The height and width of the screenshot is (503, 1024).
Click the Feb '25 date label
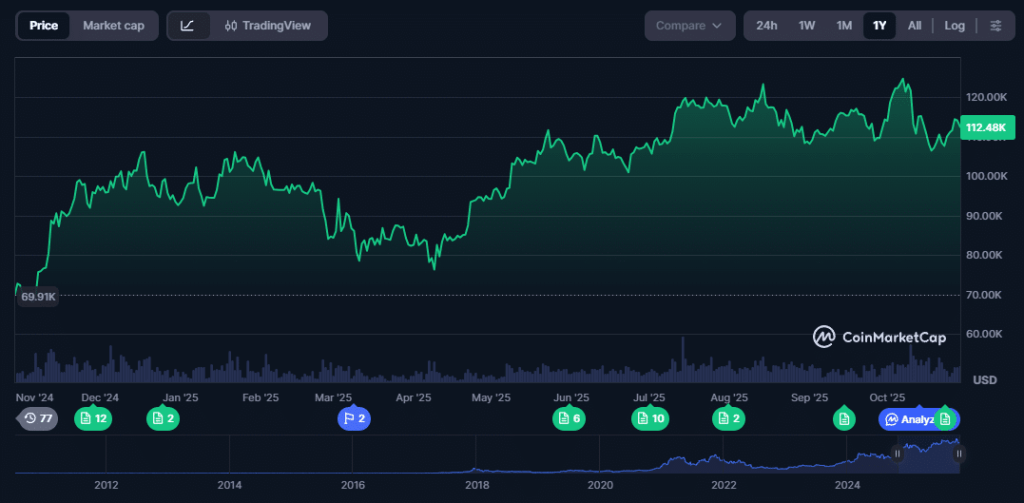[x=261, y=397]
